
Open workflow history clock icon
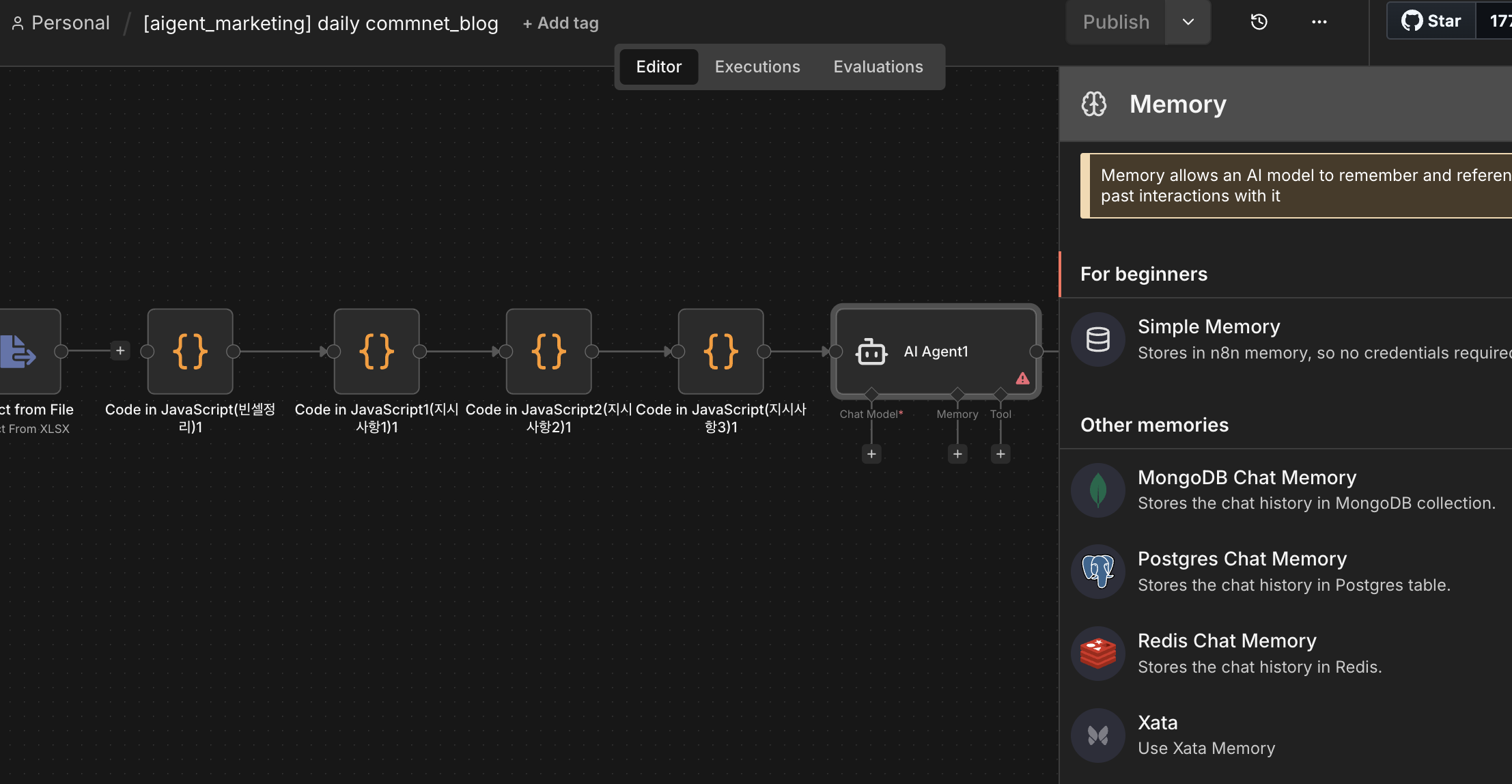1259,22
